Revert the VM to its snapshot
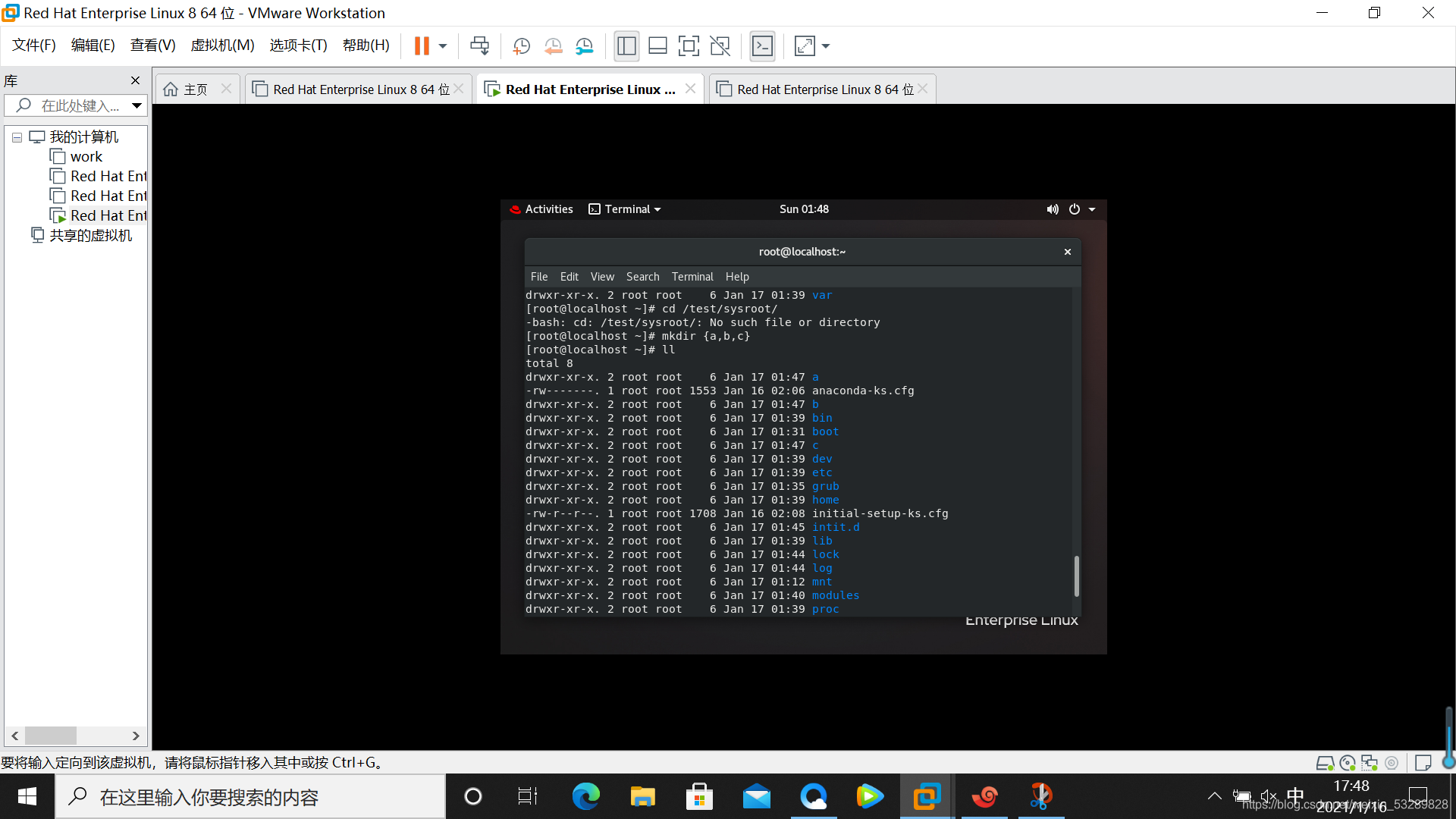 [x=553, y=46]
